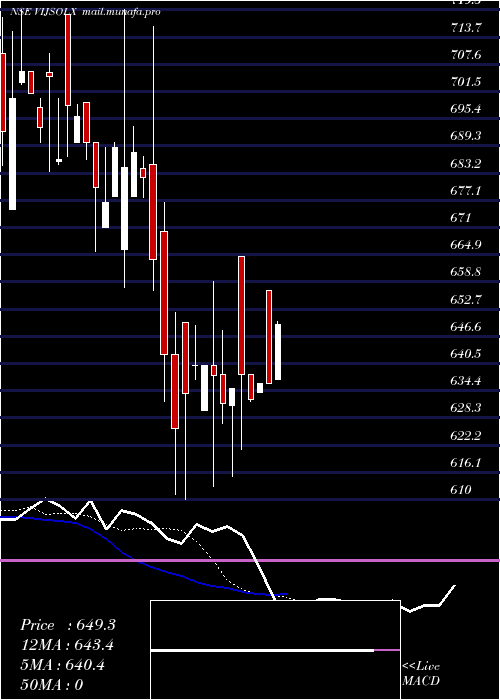The height and width of the screenshot is (700, 500).
Task: Click the 616.1 price axis label
Action: (x=466, y=463)
